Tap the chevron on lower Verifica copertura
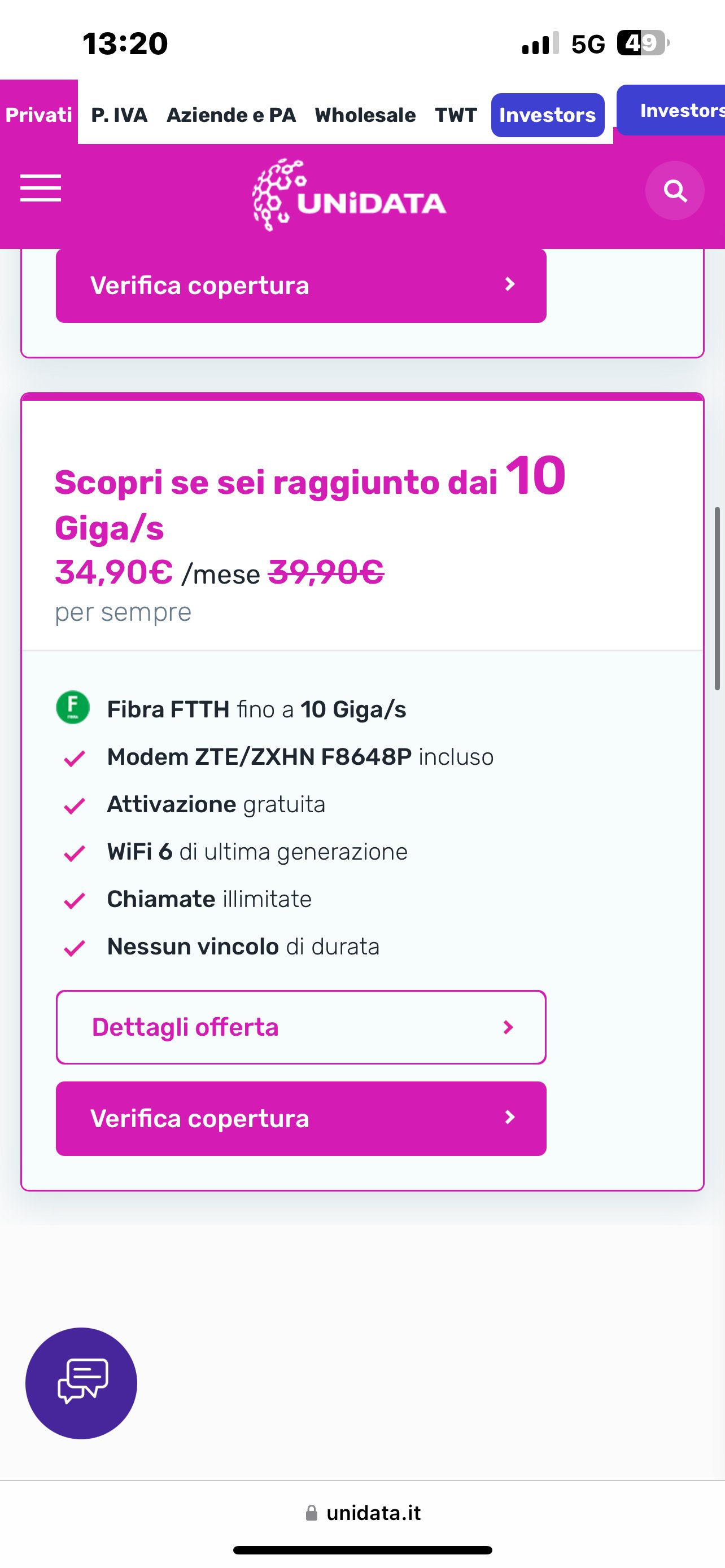 tap(510, 1118)
